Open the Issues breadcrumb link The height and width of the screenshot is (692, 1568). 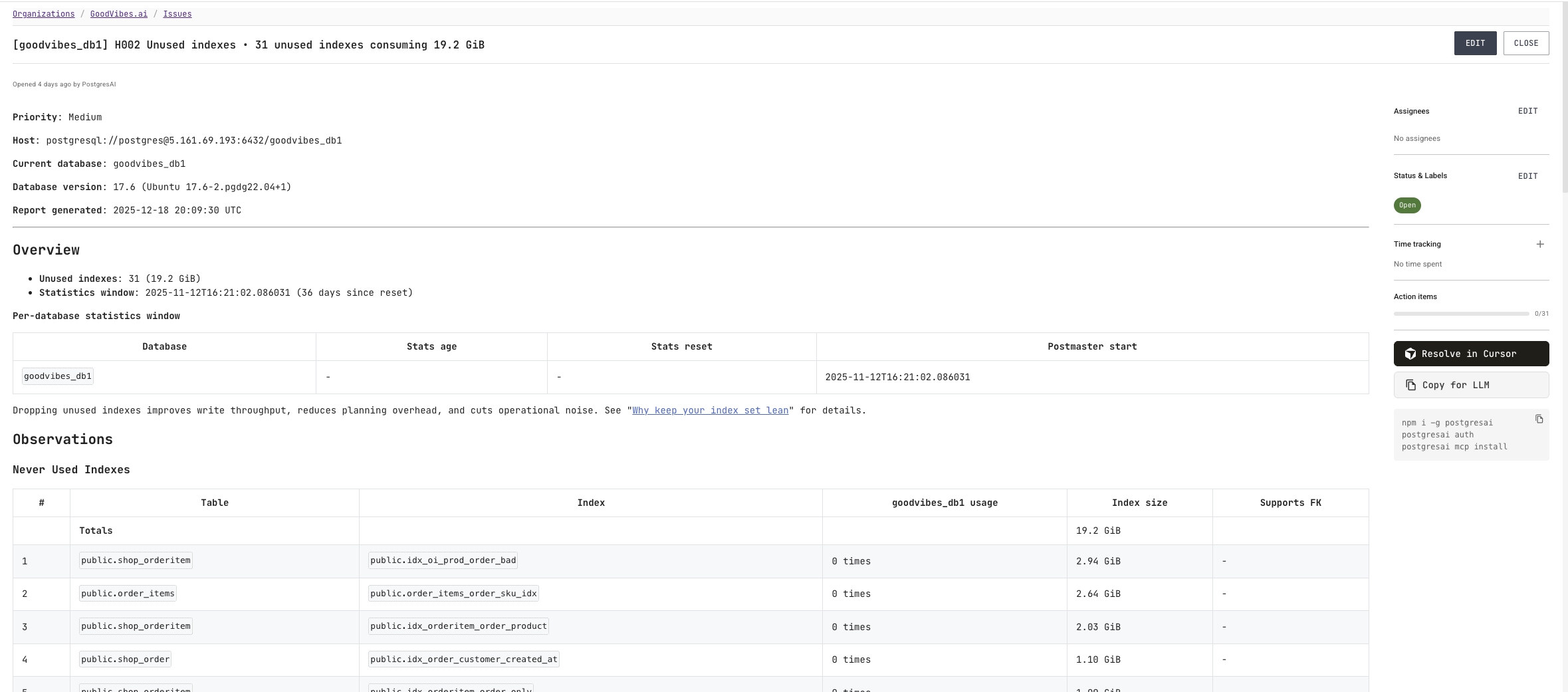click(177, 13)
